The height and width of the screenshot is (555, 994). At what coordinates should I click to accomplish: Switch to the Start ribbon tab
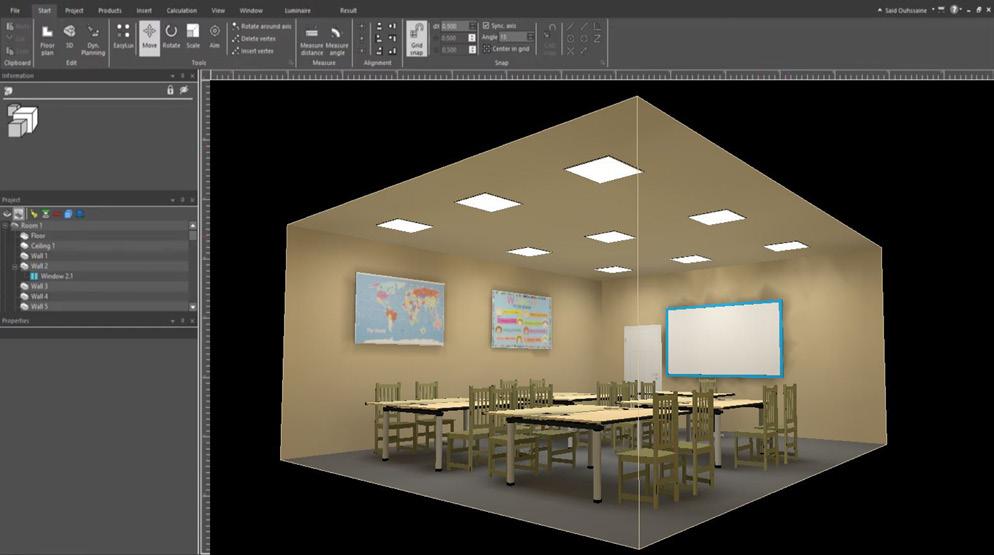44,10
